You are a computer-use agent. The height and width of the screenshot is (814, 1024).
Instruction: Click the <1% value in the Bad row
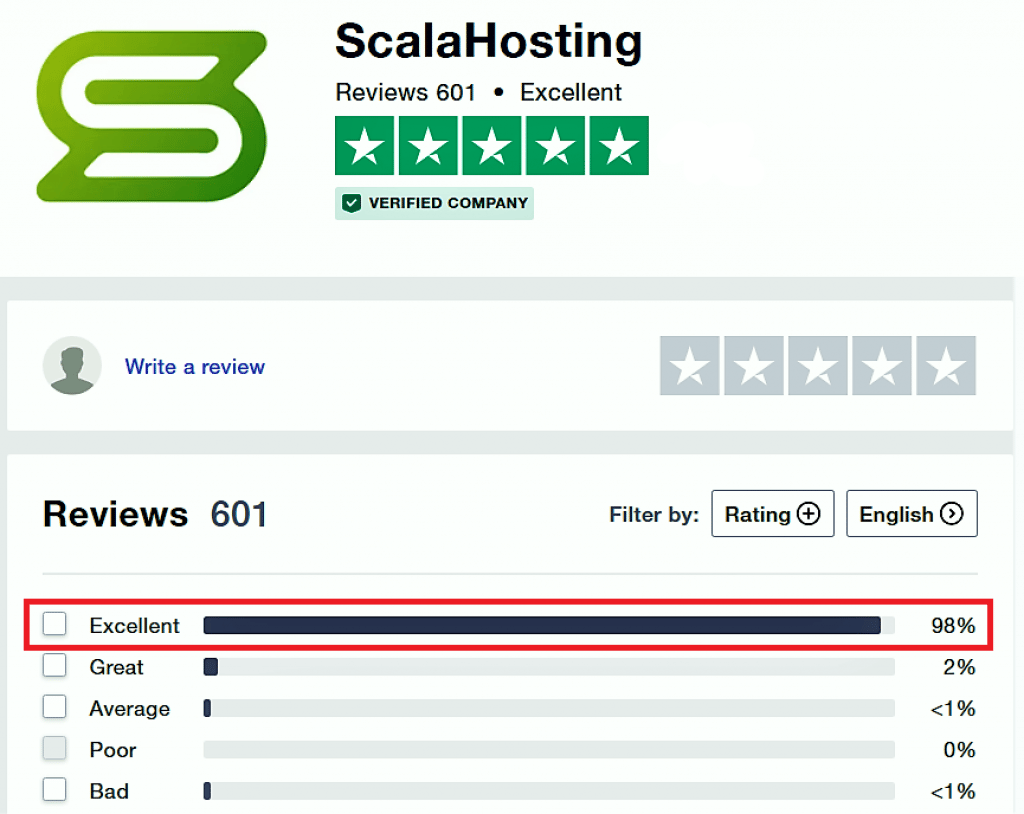[953, 791]
